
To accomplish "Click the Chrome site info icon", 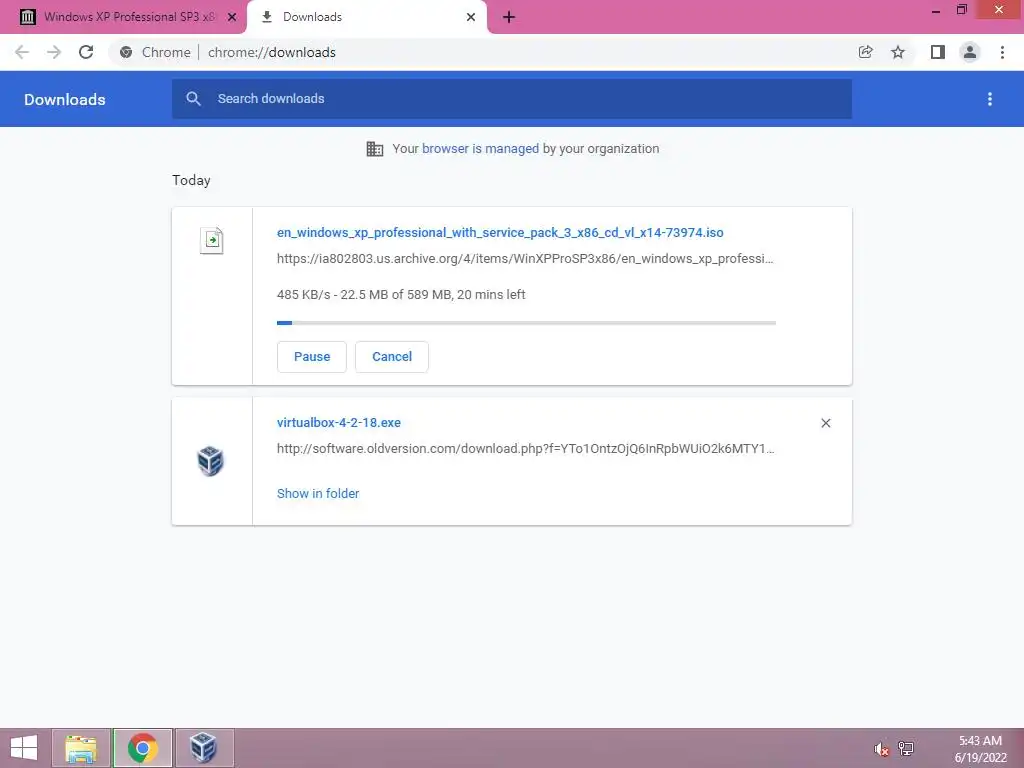I will 126,52.
